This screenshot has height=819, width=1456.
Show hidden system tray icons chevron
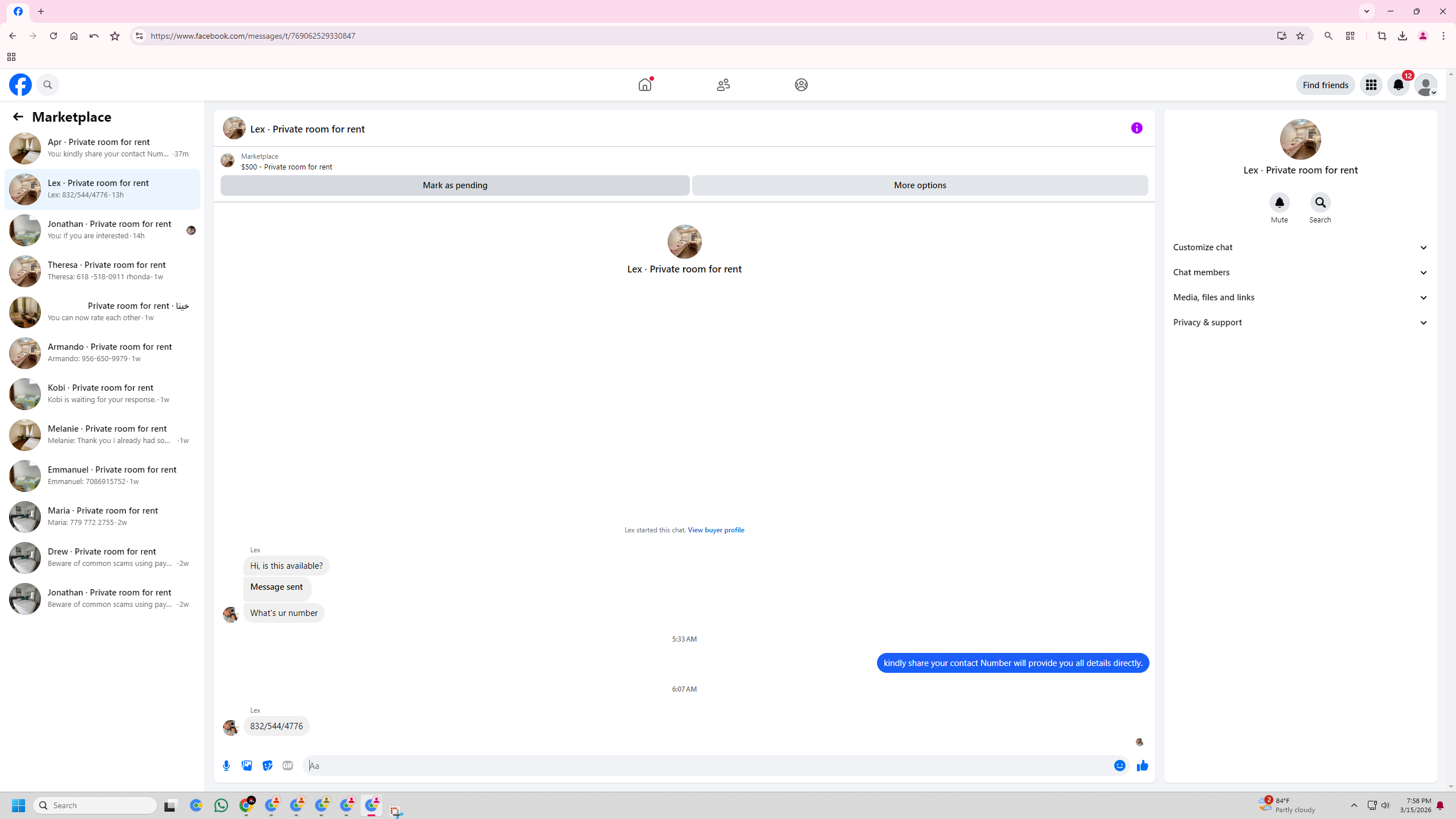[1354, 805]
